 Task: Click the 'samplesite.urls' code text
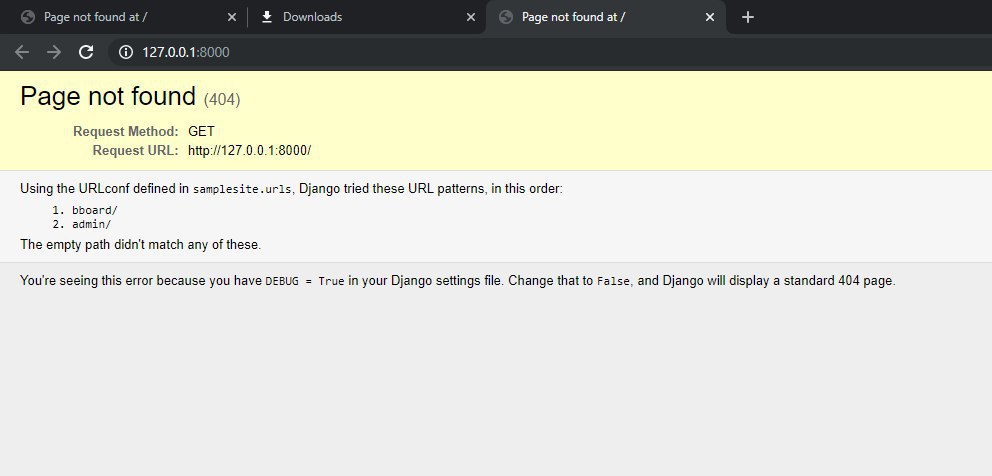click(242, 189)
